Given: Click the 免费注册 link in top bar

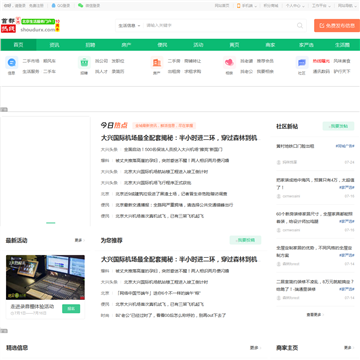Looking at the screenshot, I should pos(36,6).
